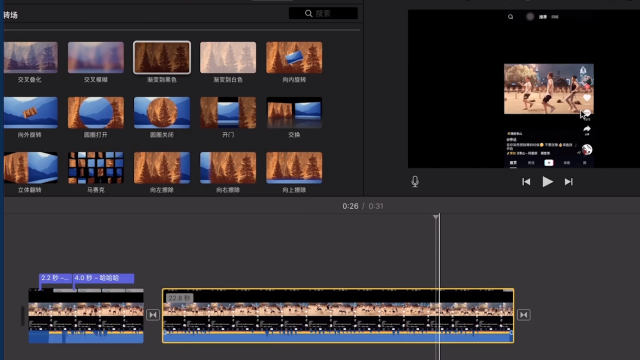
Task: Click the playhead handle on timeline
Action: coord(436,216)
